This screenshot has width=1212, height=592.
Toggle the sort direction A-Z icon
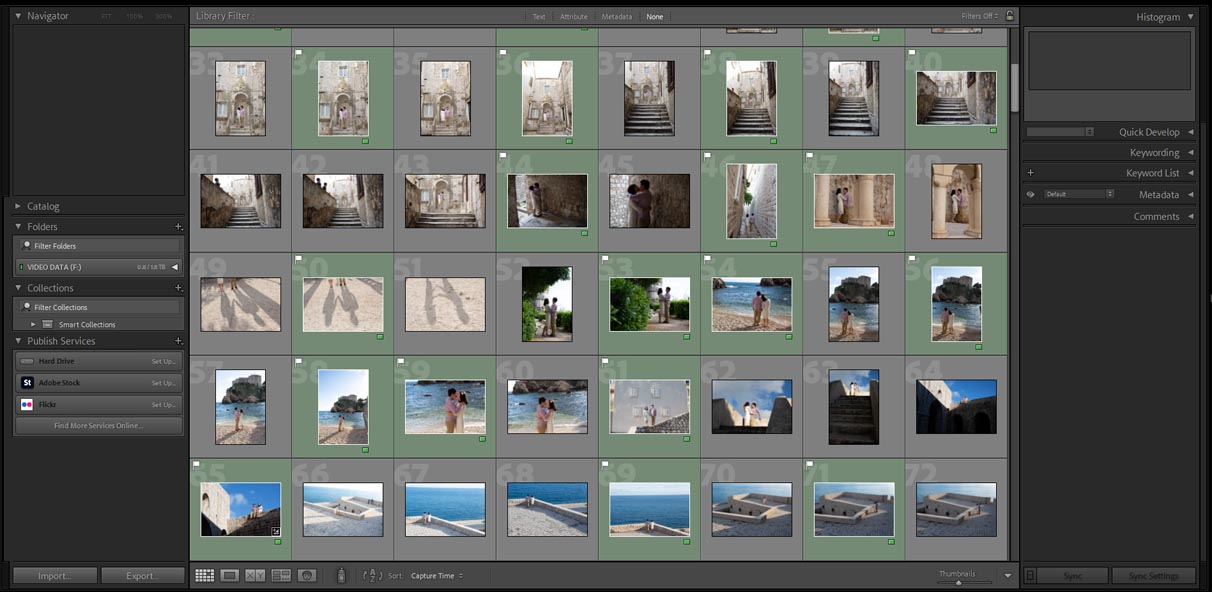[x=374, y=575]
